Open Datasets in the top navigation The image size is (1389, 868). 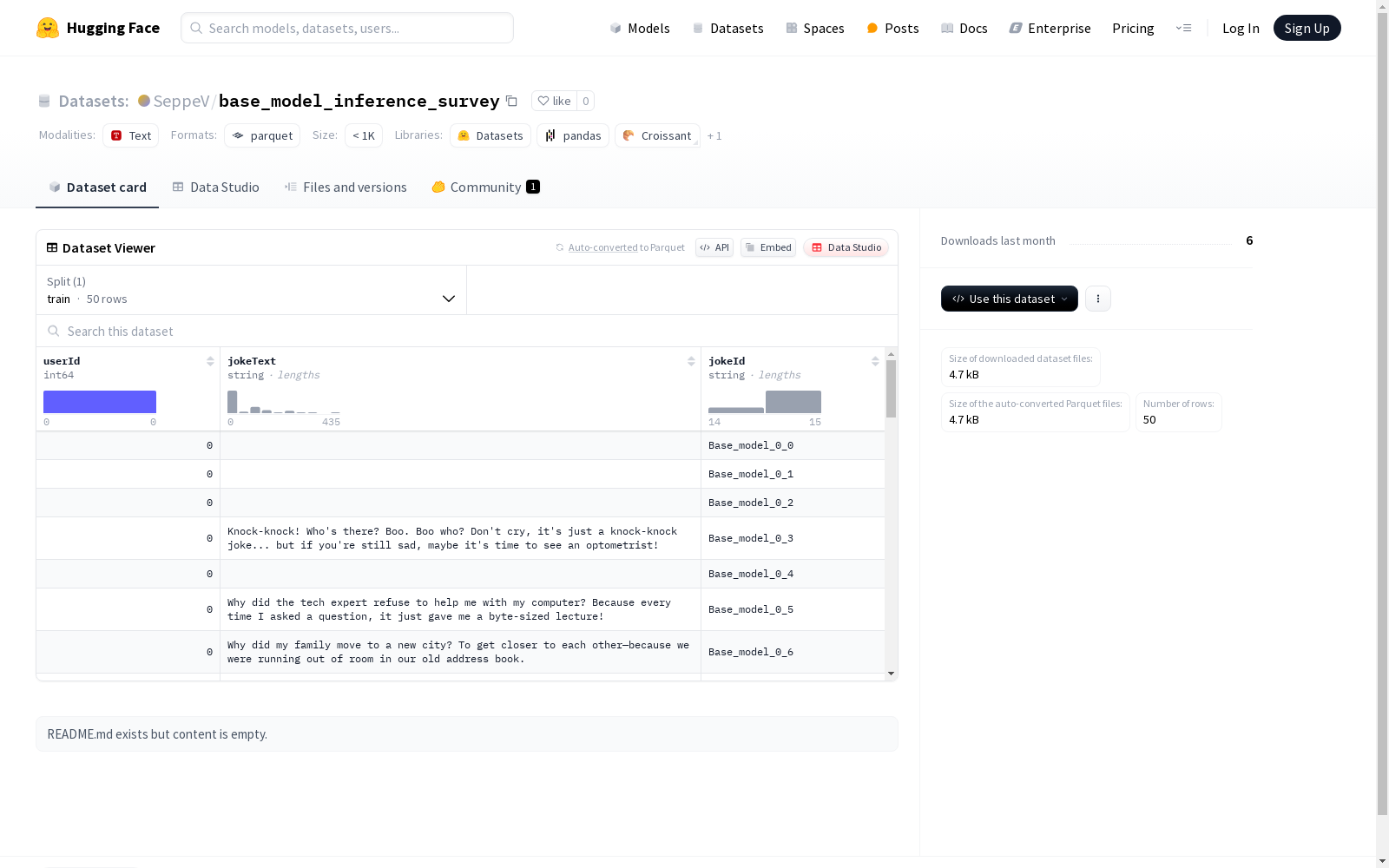point(727,28)
